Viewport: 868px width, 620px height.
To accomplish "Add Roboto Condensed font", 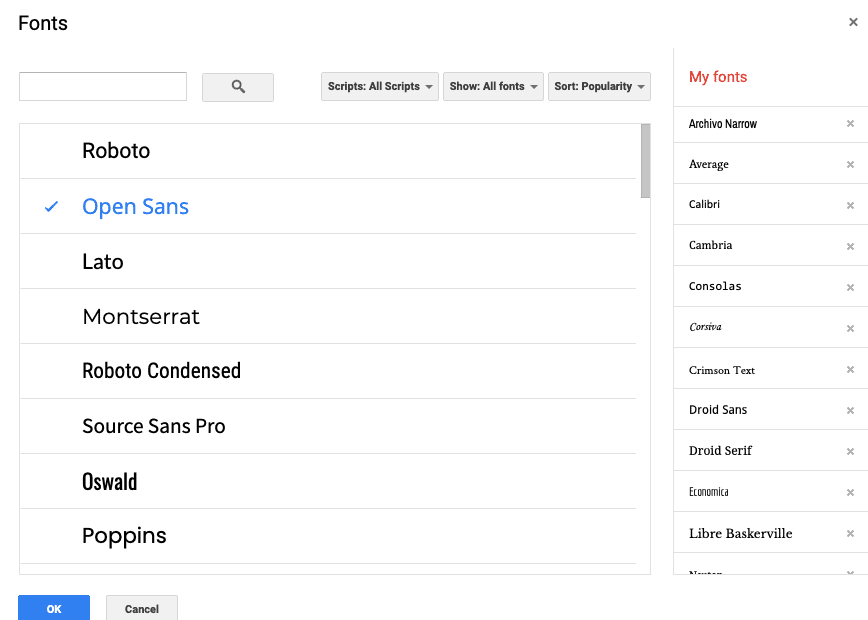I will (x=328, y=371).
